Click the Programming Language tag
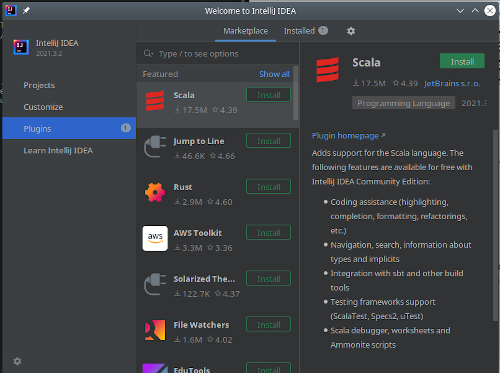The height and width of the screenshot is (373, 500). pos(403,103)
